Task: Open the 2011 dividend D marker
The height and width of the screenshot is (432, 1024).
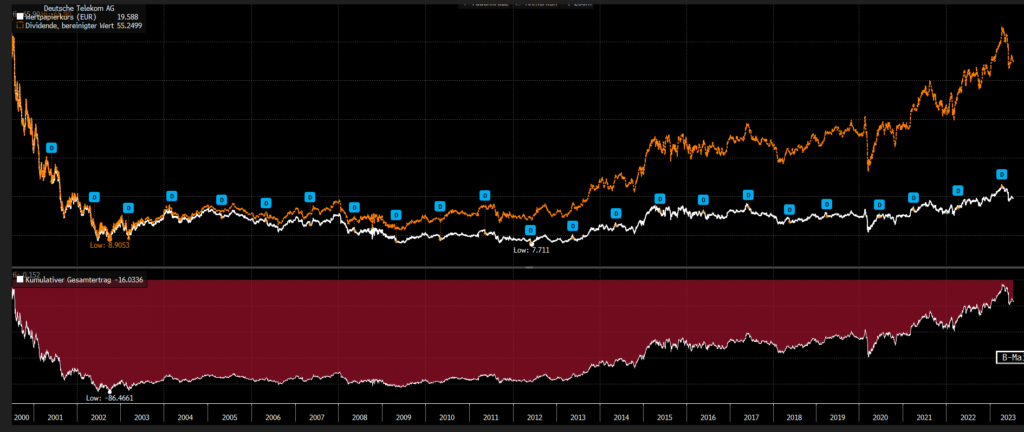Action: pyautogui.click(x=485, y=195)
